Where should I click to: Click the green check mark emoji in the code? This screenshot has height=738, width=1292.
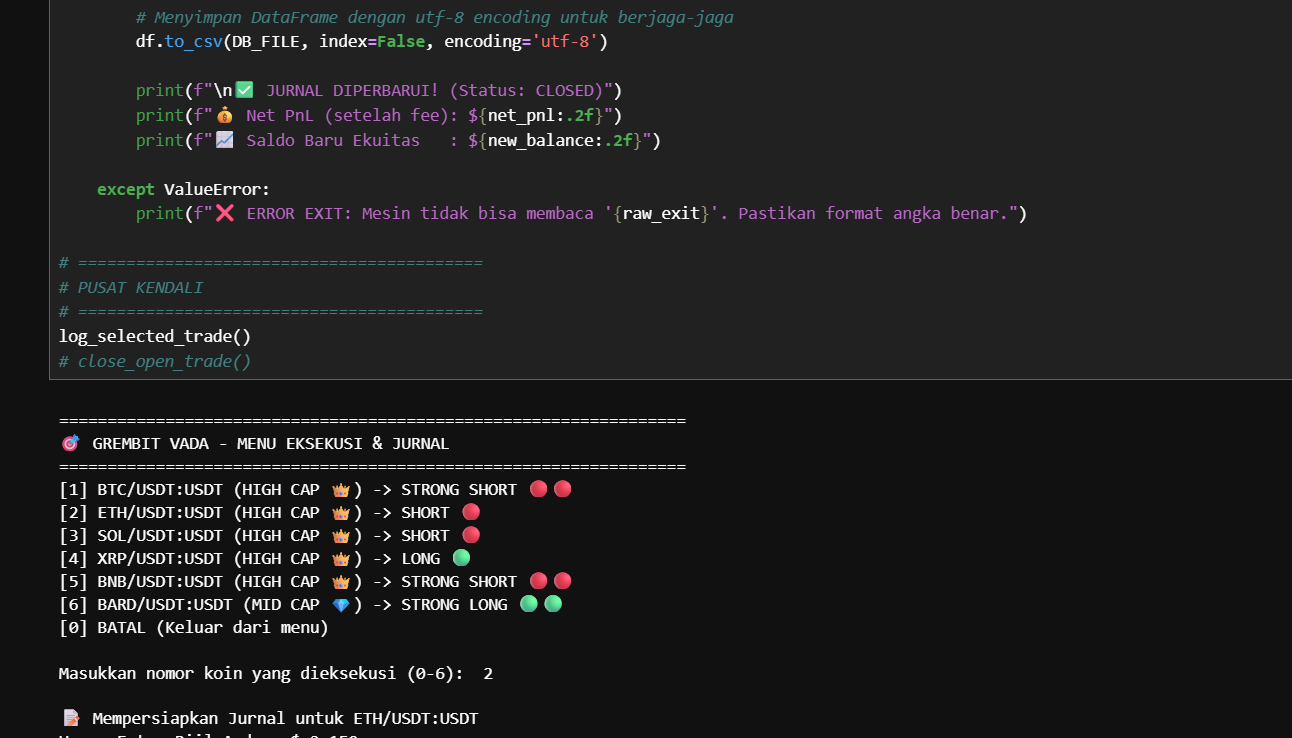pos(244,90)
